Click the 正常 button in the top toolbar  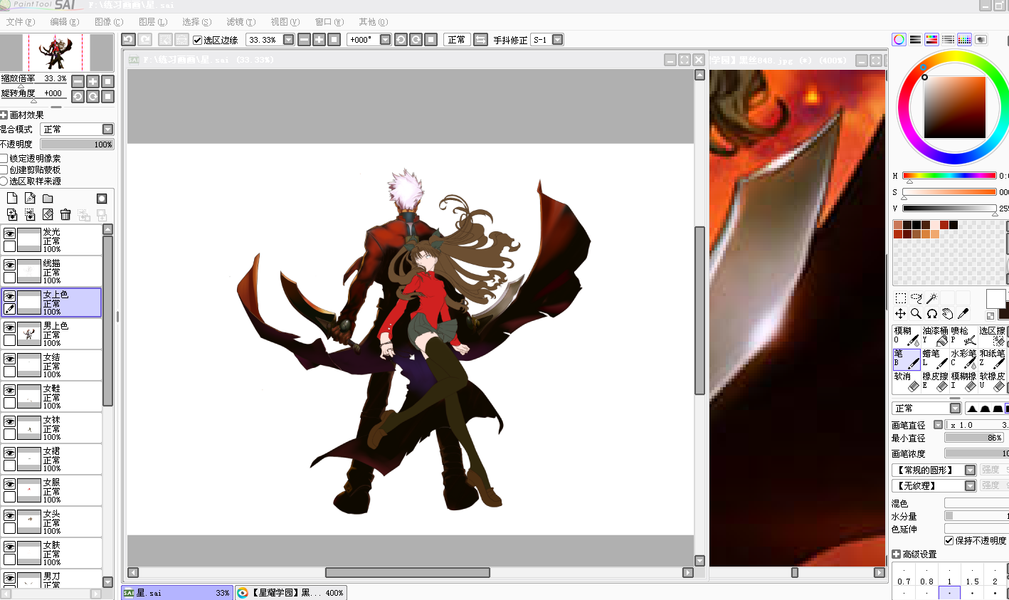click(457, 39)
